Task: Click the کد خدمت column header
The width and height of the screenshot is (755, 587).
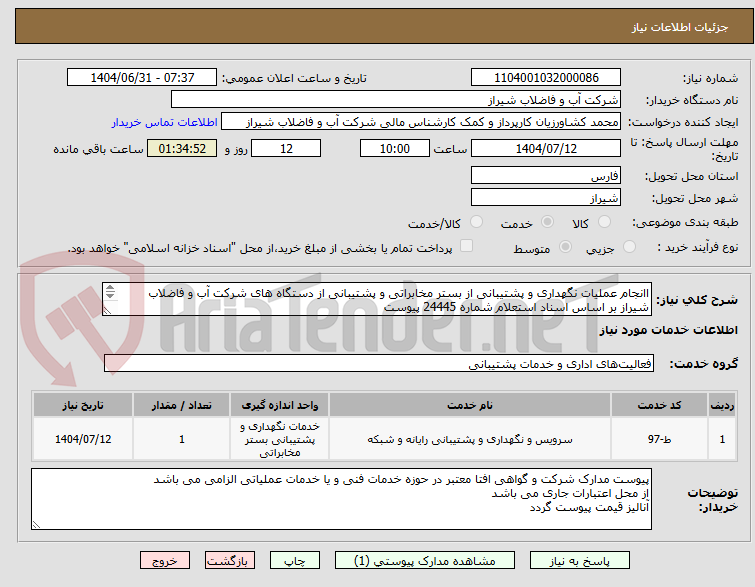Action: click(659, 405)
